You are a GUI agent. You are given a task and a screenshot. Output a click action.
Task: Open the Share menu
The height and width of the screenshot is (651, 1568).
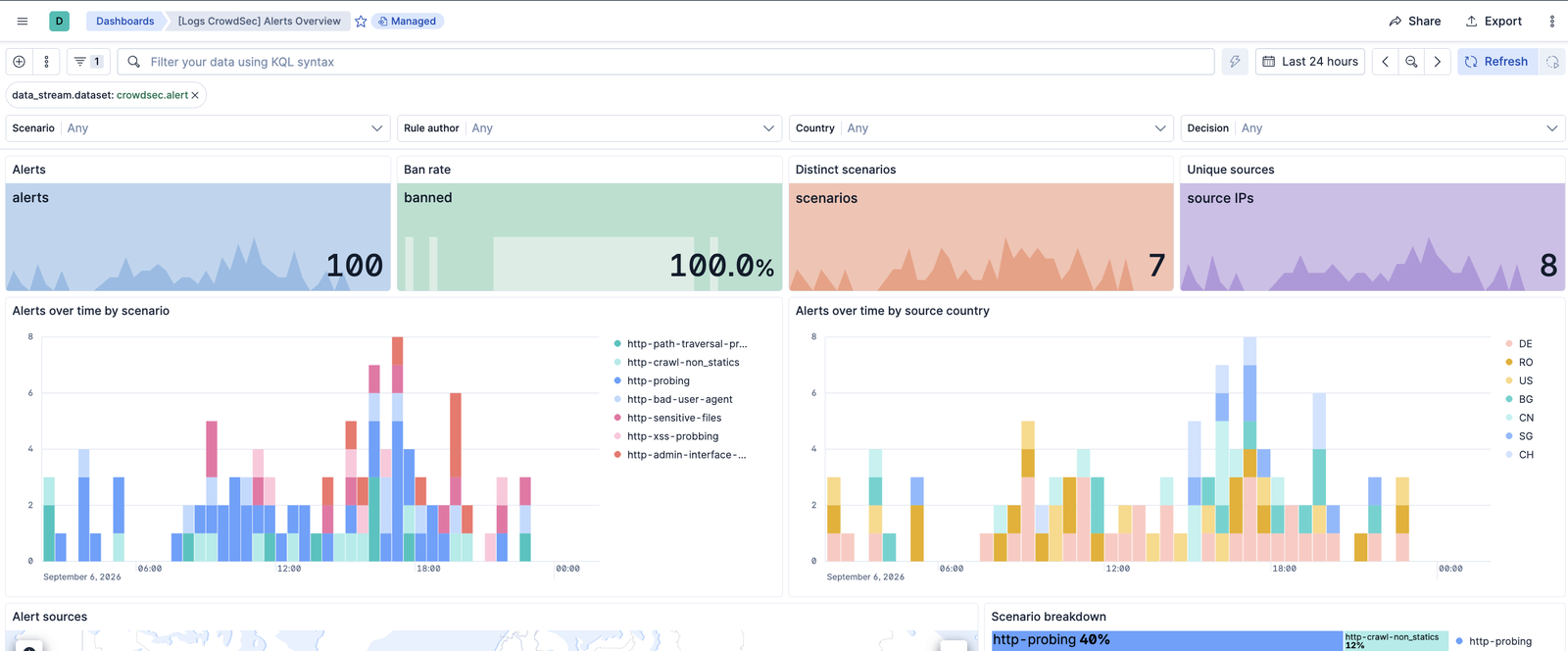click(x=1415, y=21)
